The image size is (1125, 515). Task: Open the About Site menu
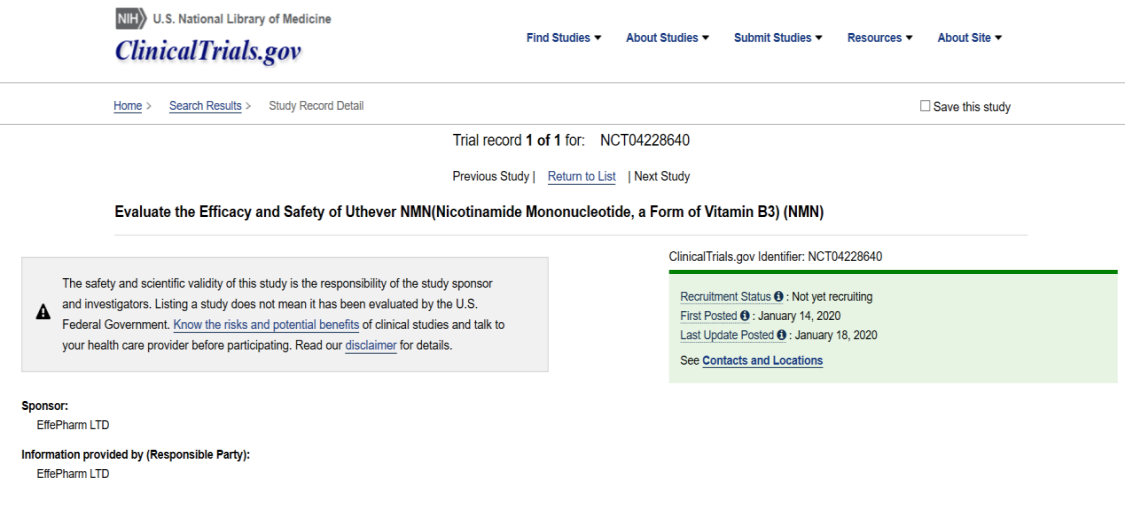[969, 38]
